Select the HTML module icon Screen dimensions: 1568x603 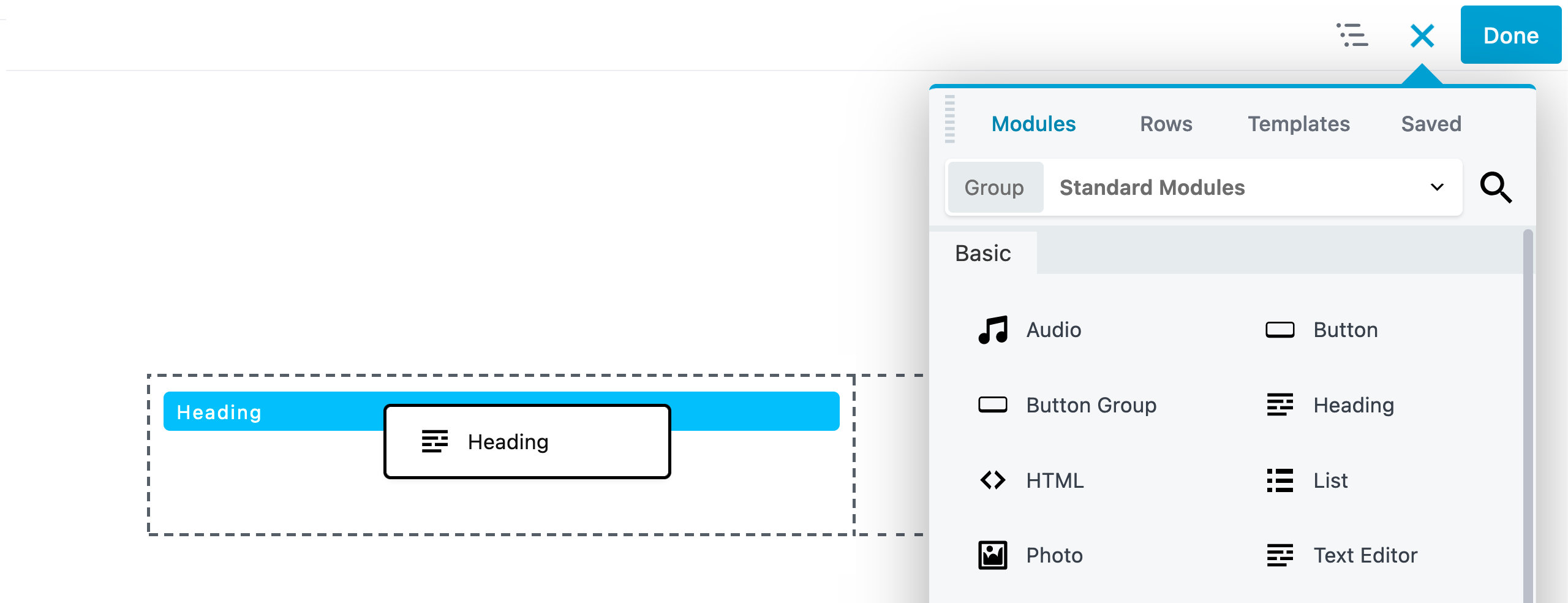[992, 480]
